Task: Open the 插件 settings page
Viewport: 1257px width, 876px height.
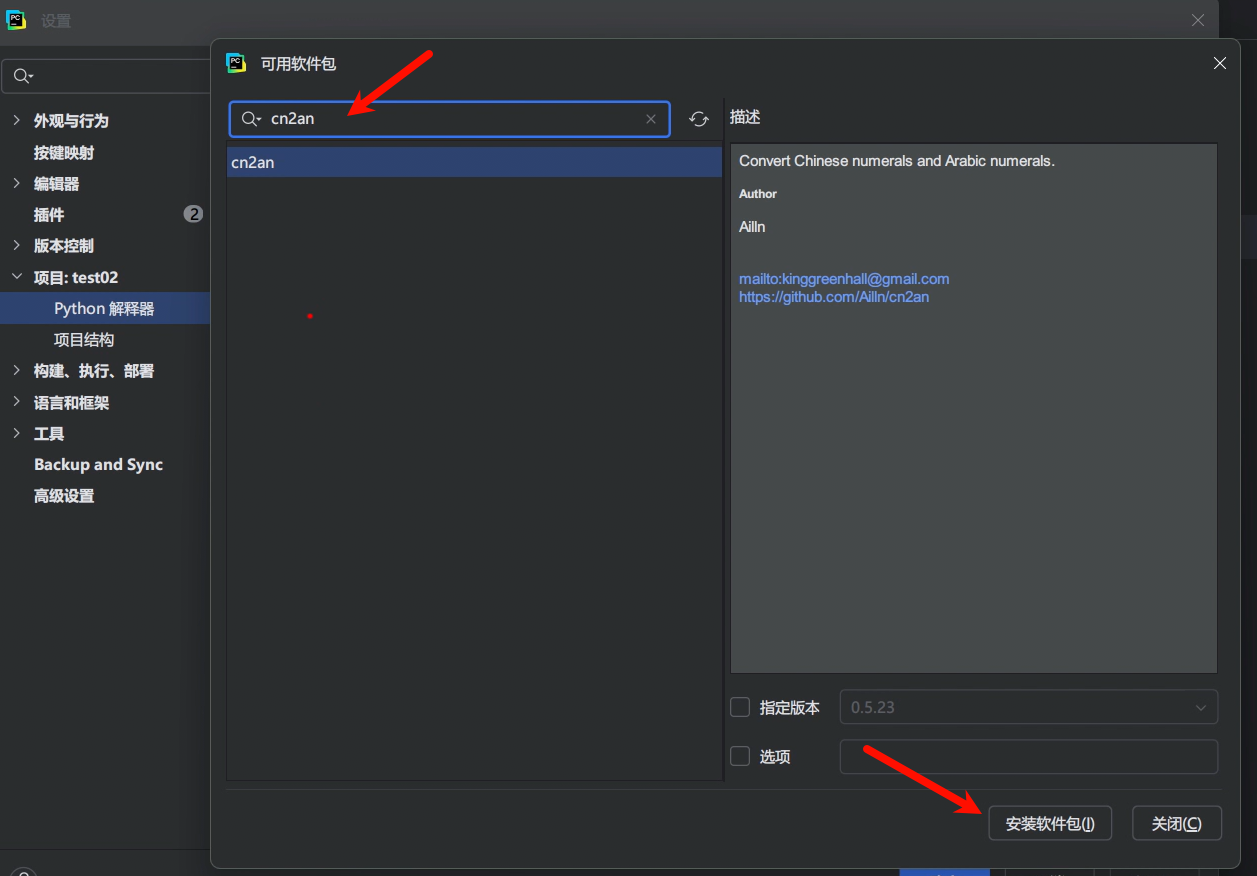Action: click(x=49, y=214)
